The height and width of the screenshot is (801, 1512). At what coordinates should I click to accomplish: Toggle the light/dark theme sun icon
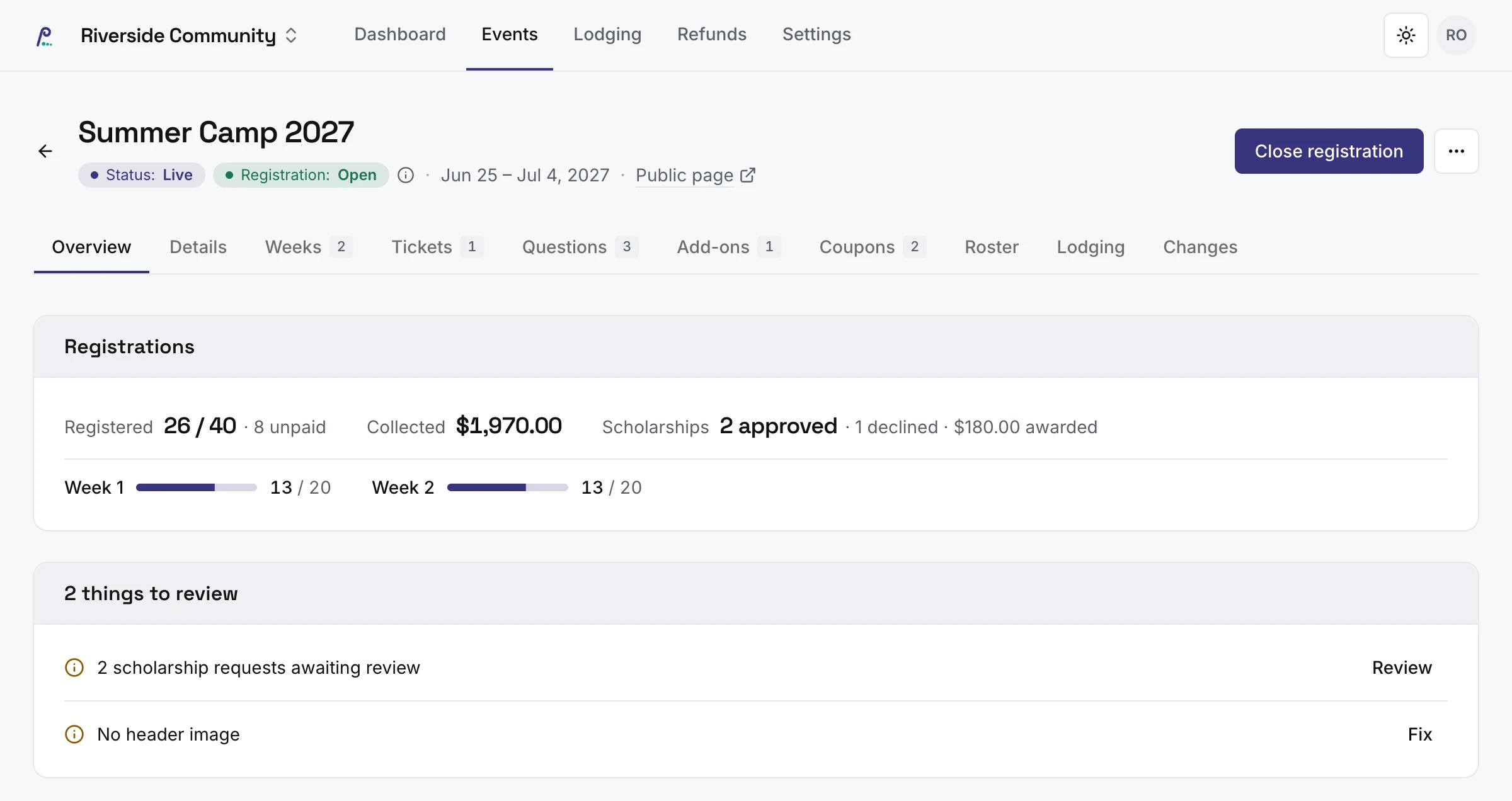click(1406, 35)
